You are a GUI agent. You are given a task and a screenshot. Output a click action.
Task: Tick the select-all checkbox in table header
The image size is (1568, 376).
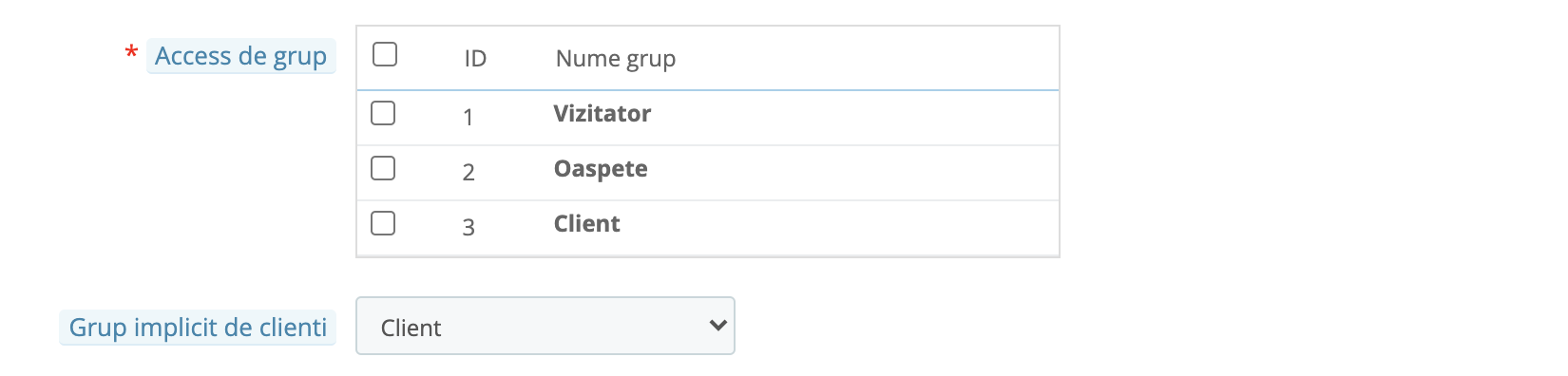(x=385, y=54)
